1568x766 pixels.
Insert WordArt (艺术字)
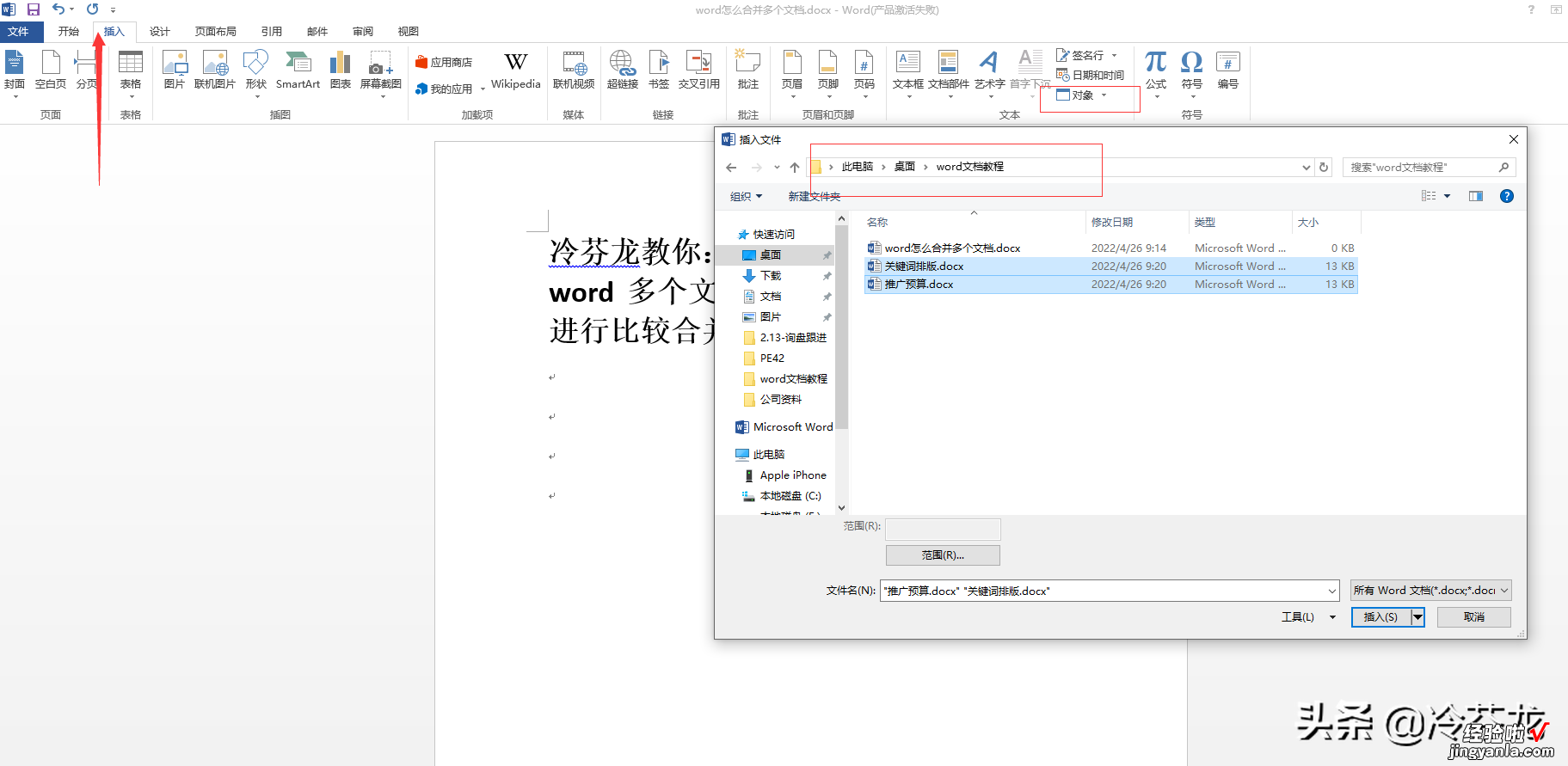[x=990, y=70]
